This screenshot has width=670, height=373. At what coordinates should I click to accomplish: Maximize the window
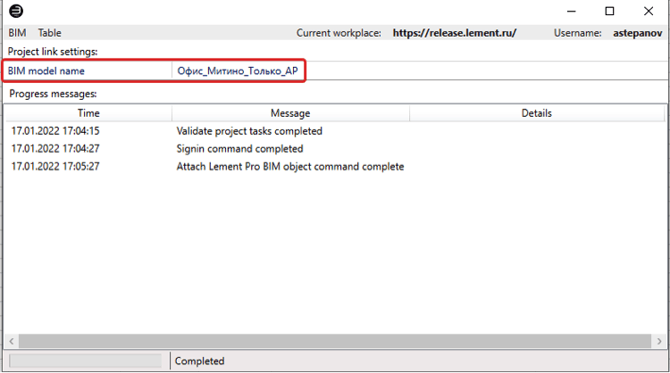point(610,12)
